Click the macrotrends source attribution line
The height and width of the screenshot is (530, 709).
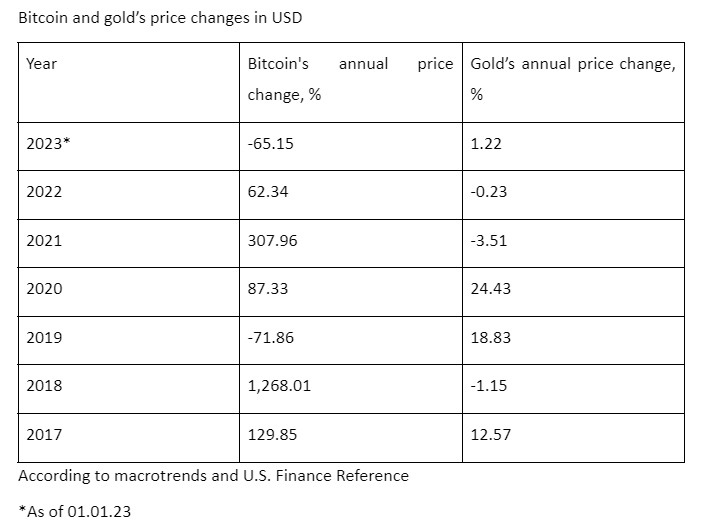tap(213, 476)
